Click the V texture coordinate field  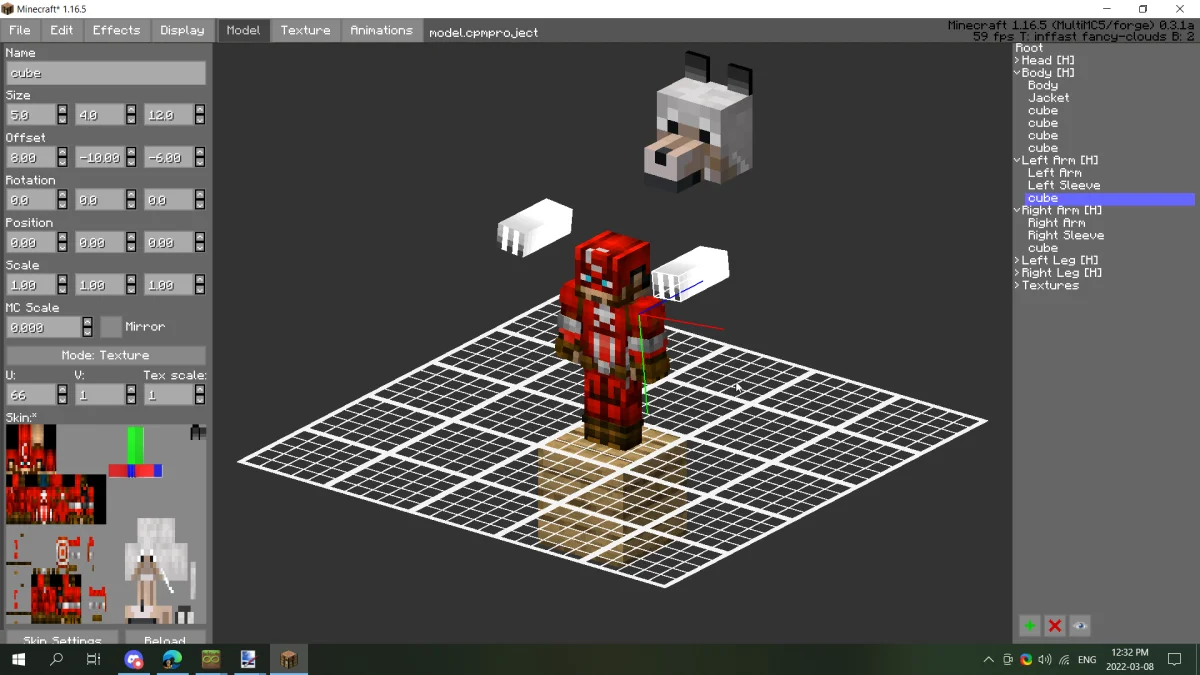tap(99, 395)
